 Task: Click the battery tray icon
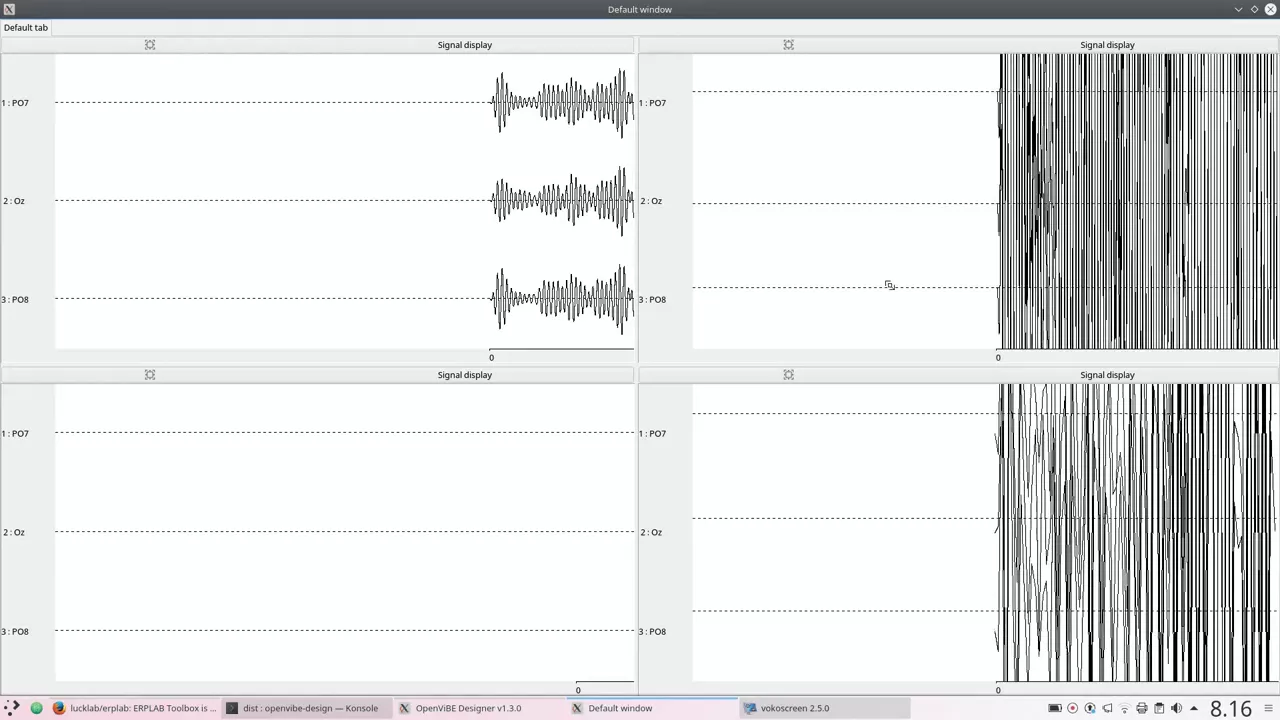coord(1055,708)
